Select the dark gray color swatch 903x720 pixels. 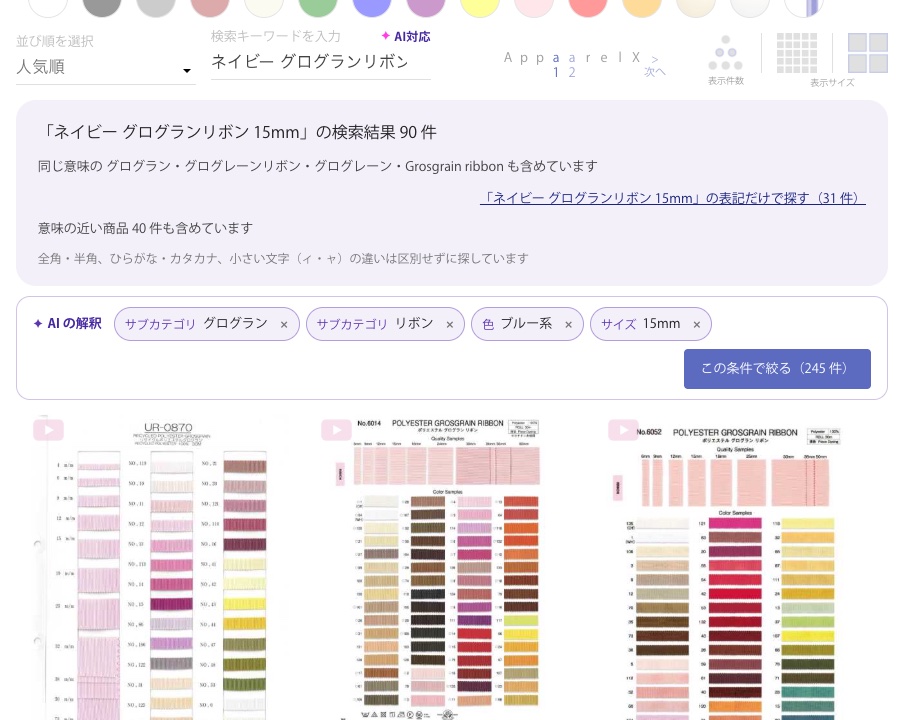(x=102, y=7)
